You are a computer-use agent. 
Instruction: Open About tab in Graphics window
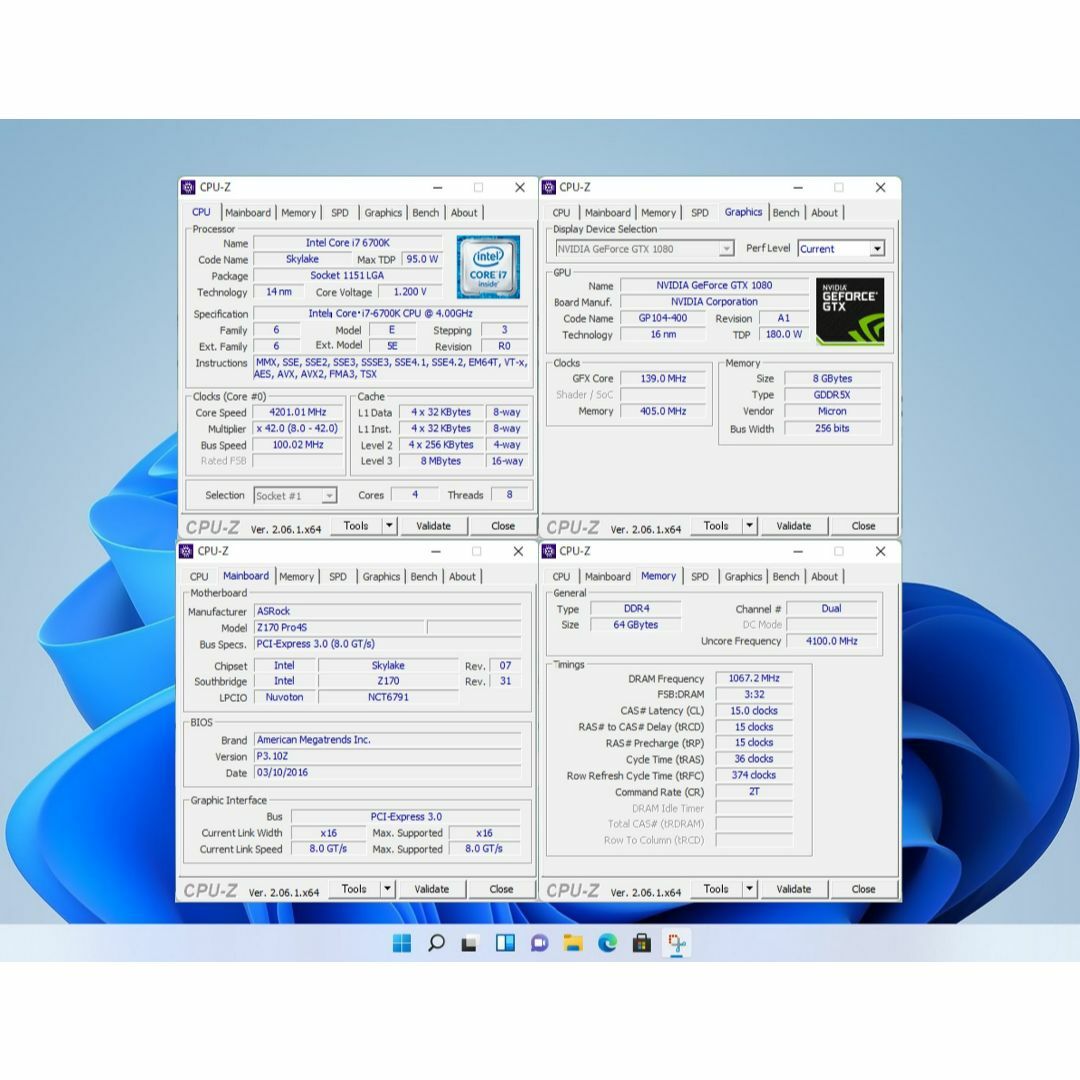point(824,213)
